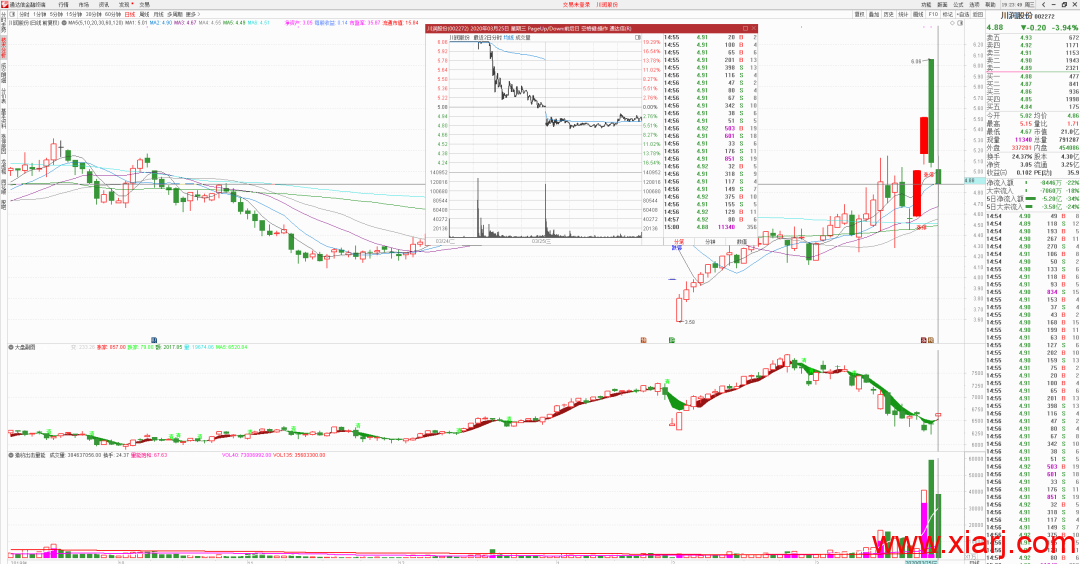This screenshot has height=564, width=1080.
Task: Select the 分笔 tab in popup
Action: [x=678, y=242]
